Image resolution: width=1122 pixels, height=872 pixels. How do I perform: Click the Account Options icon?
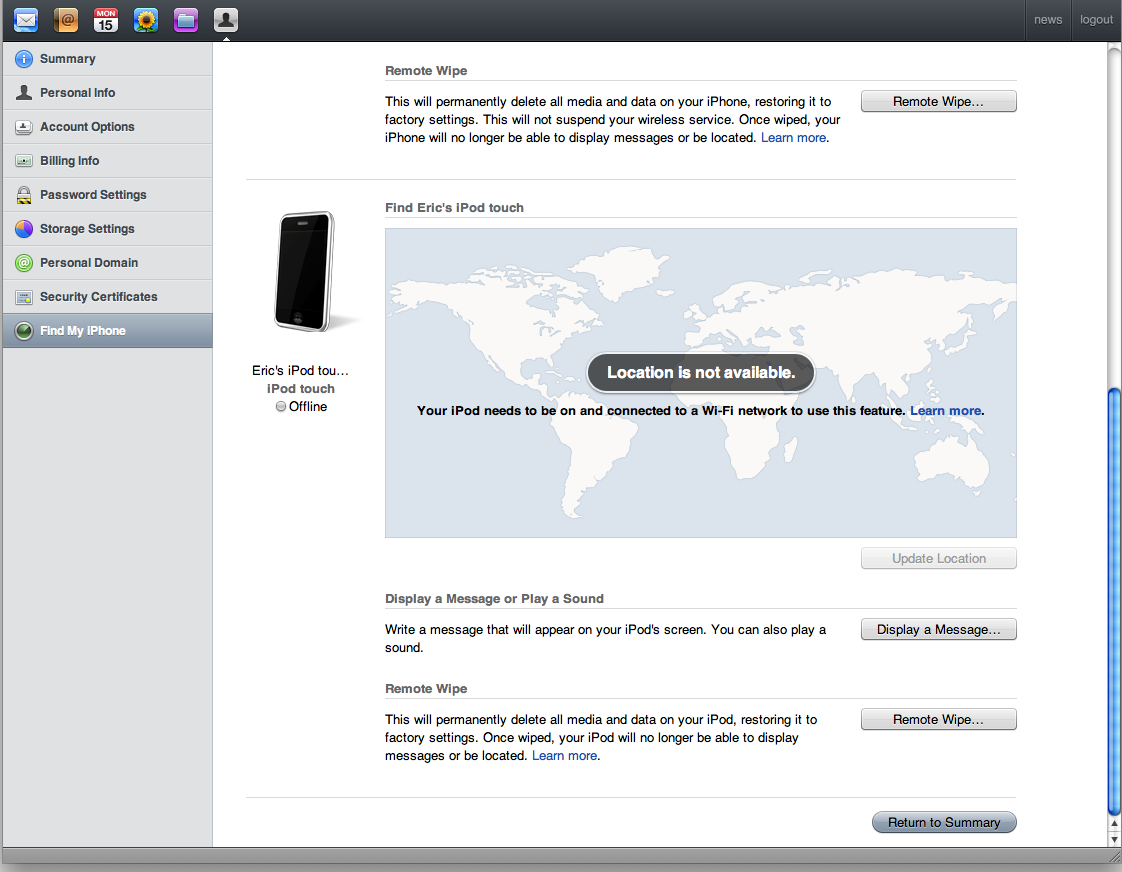[x=24, y=127]
